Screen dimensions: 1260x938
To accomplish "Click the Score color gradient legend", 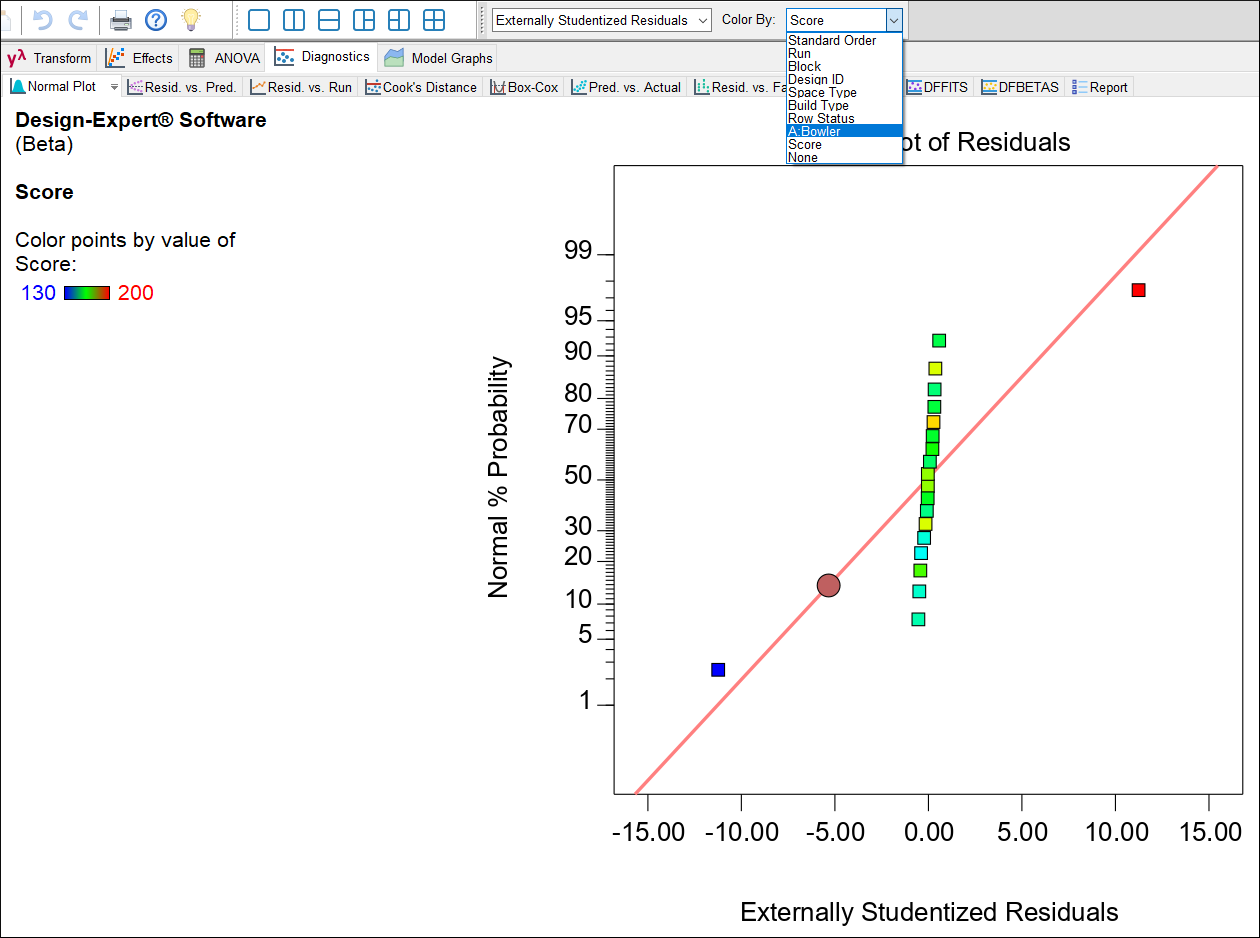I will pyautogui.click(x=87, y=292).
